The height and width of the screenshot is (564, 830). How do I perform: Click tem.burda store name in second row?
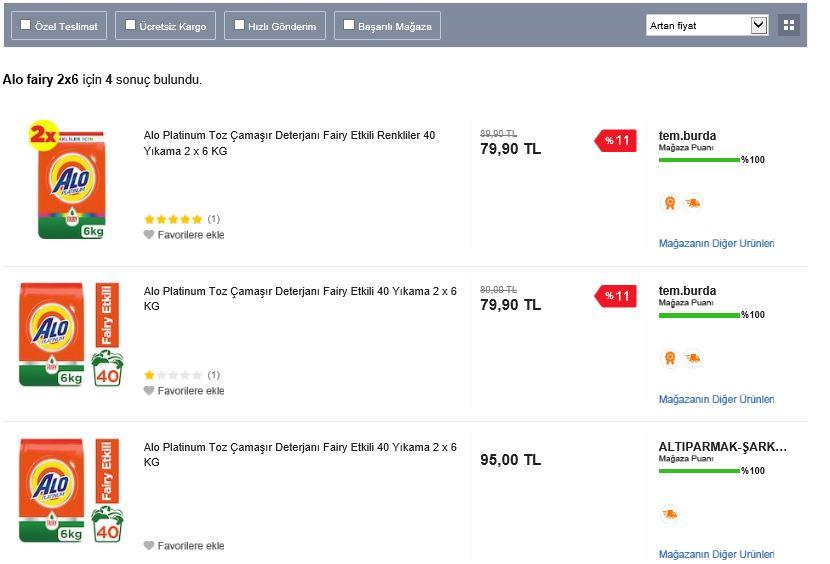687,291
